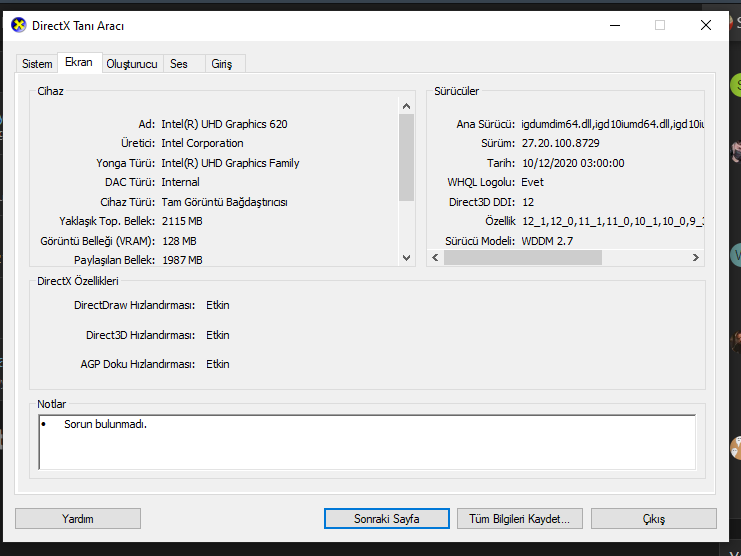Click the 2115 MB memory value
Screen dimensions: 741x556
(182, 221)
